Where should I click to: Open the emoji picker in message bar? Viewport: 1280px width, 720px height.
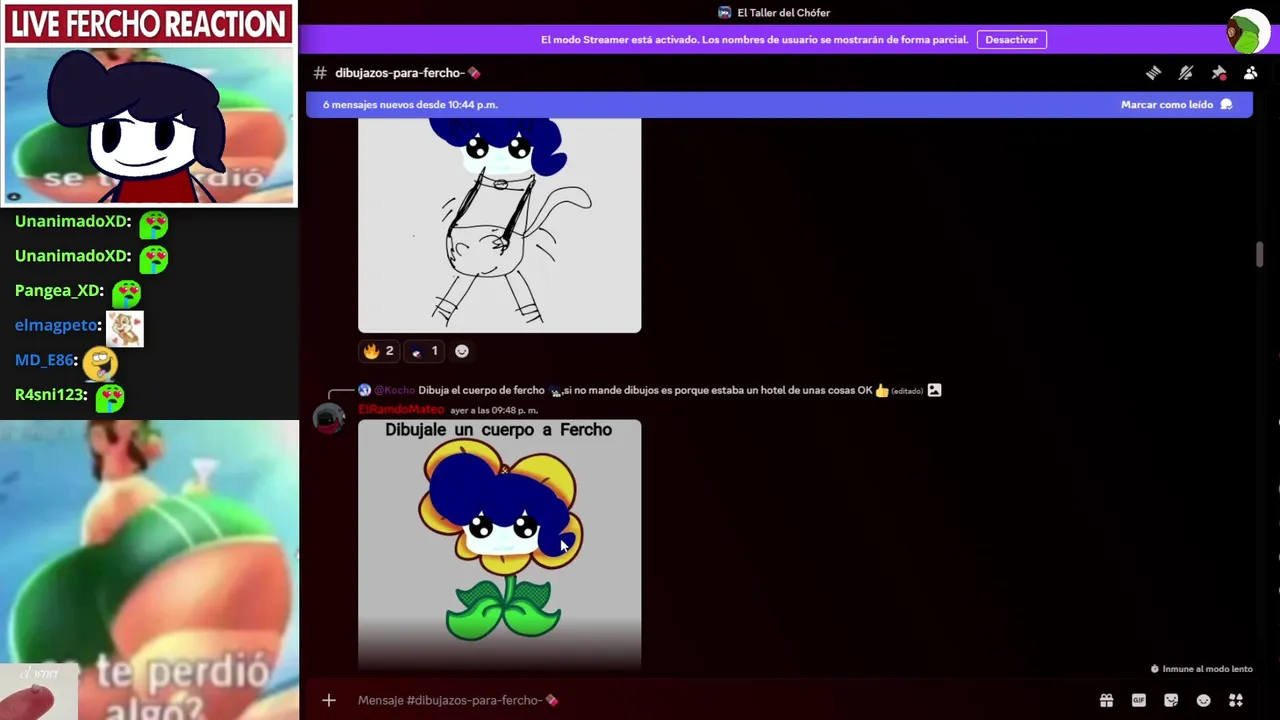point(1204,700)
